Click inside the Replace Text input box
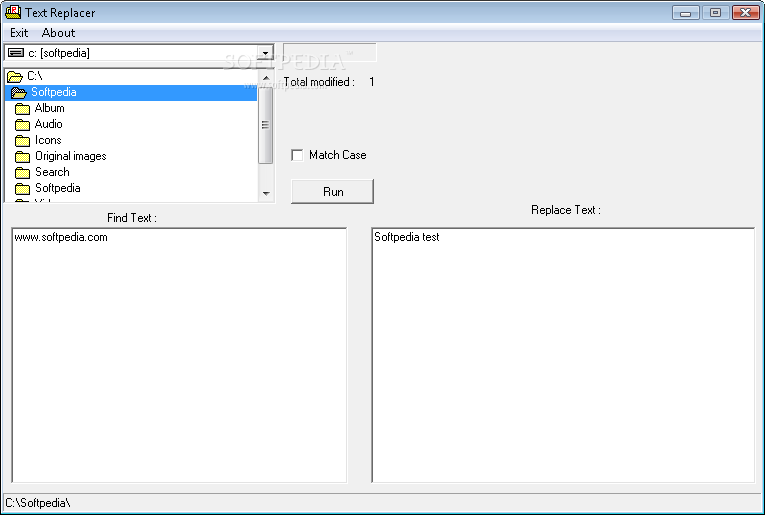This screenshot has height=515, width=765. pyautogui.click(x=563, y=355)
